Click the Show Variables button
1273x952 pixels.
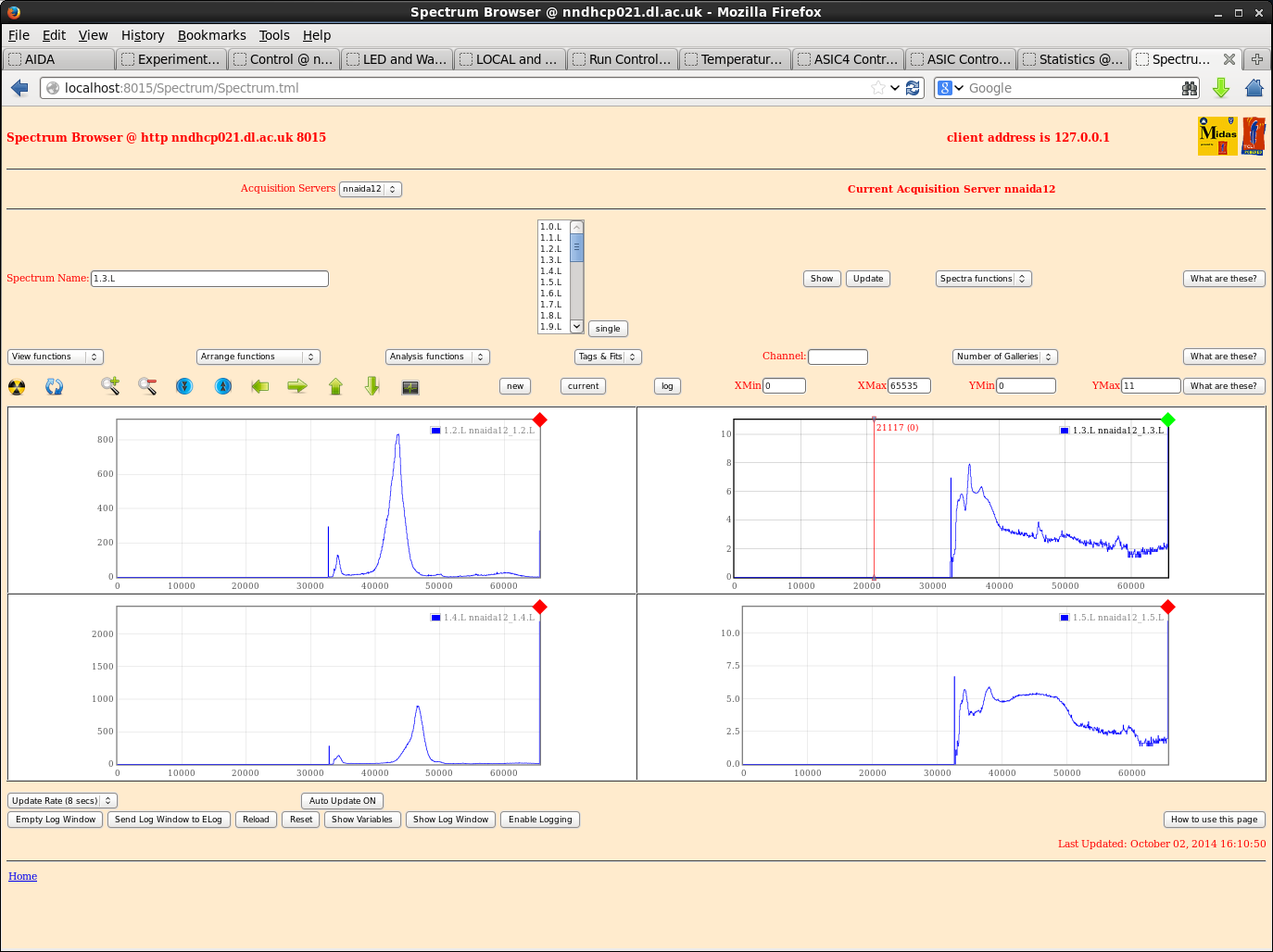(361, 820)
